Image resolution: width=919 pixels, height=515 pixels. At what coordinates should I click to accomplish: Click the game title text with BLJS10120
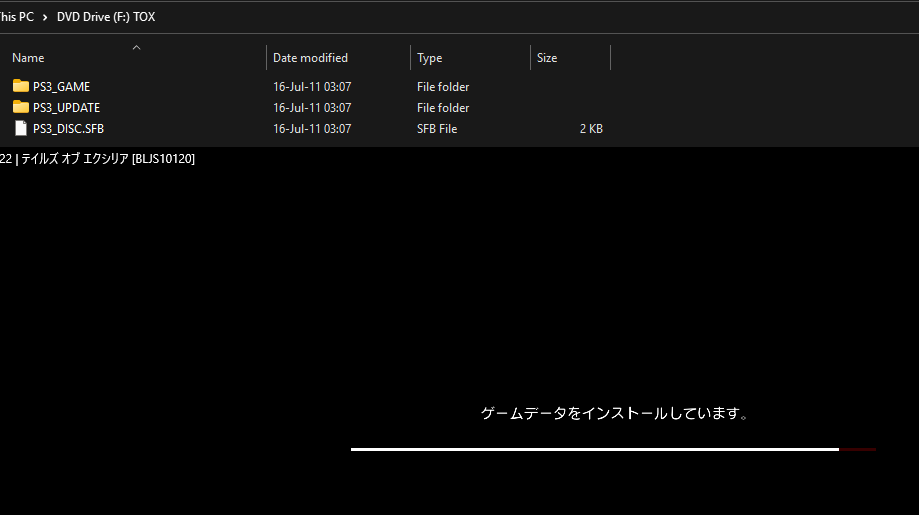(x=97, y=159)
